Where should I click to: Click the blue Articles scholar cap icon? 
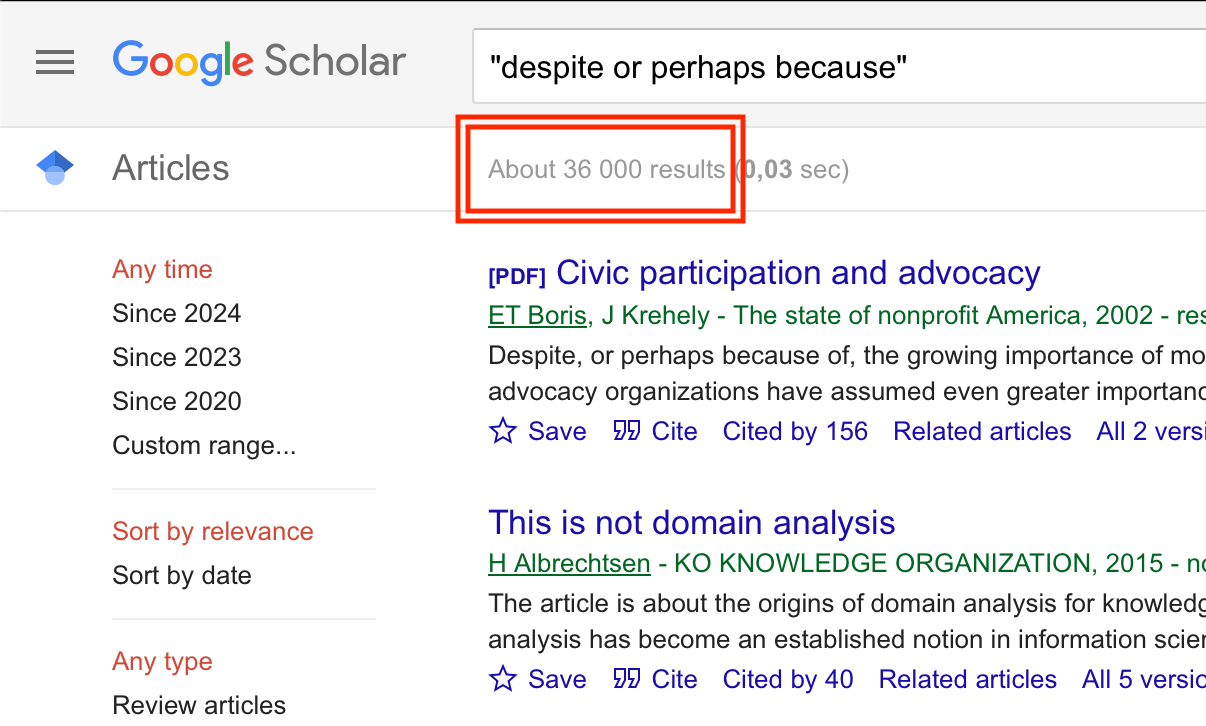(55, 168)
